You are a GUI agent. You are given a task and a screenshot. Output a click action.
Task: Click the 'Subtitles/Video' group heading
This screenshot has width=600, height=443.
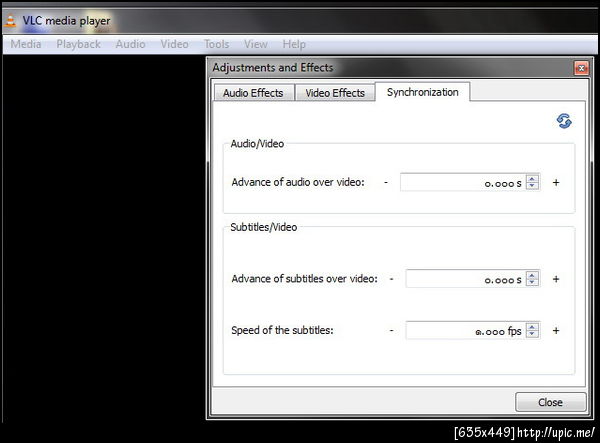(264, 227)
